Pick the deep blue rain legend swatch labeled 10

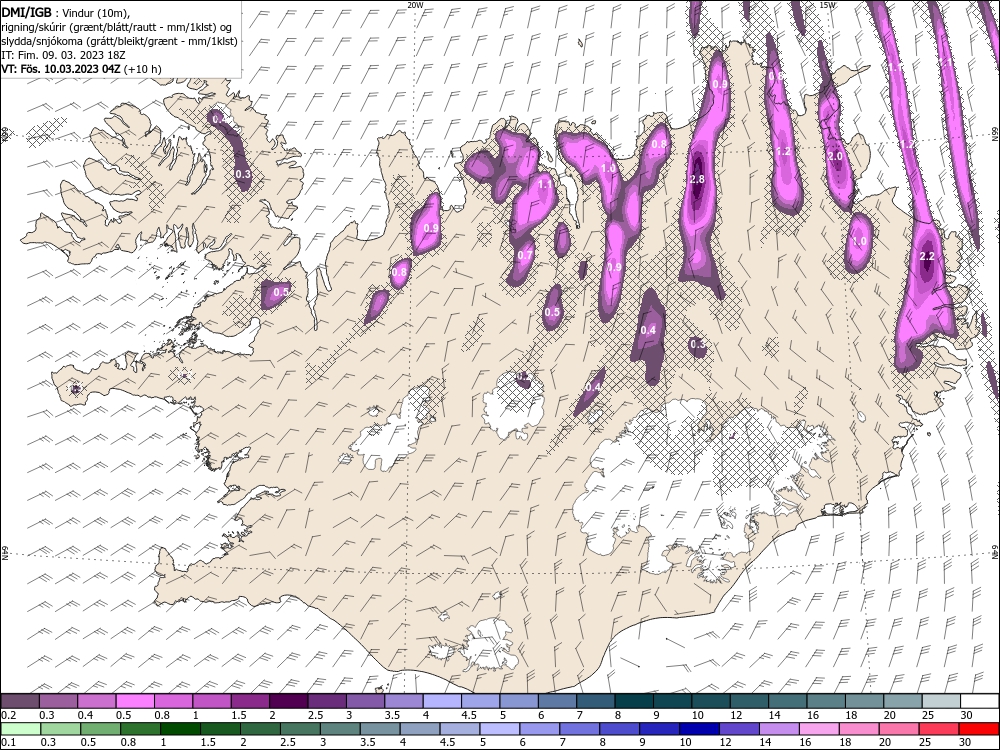point(700,729)
